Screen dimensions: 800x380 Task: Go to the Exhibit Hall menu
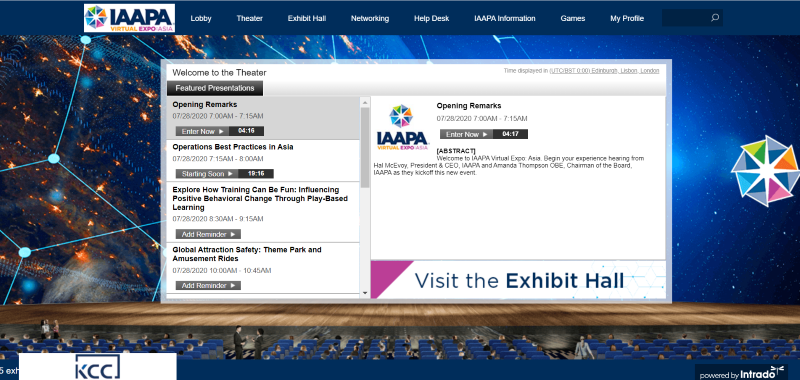tap(307, 18)
